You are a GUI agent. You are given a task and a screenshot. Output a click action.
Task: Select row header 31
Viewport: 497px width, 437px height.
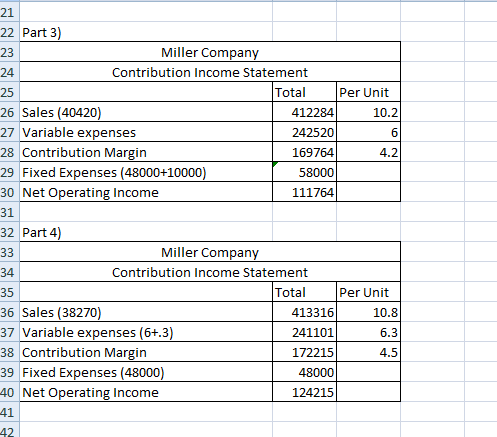click(10, 212)
